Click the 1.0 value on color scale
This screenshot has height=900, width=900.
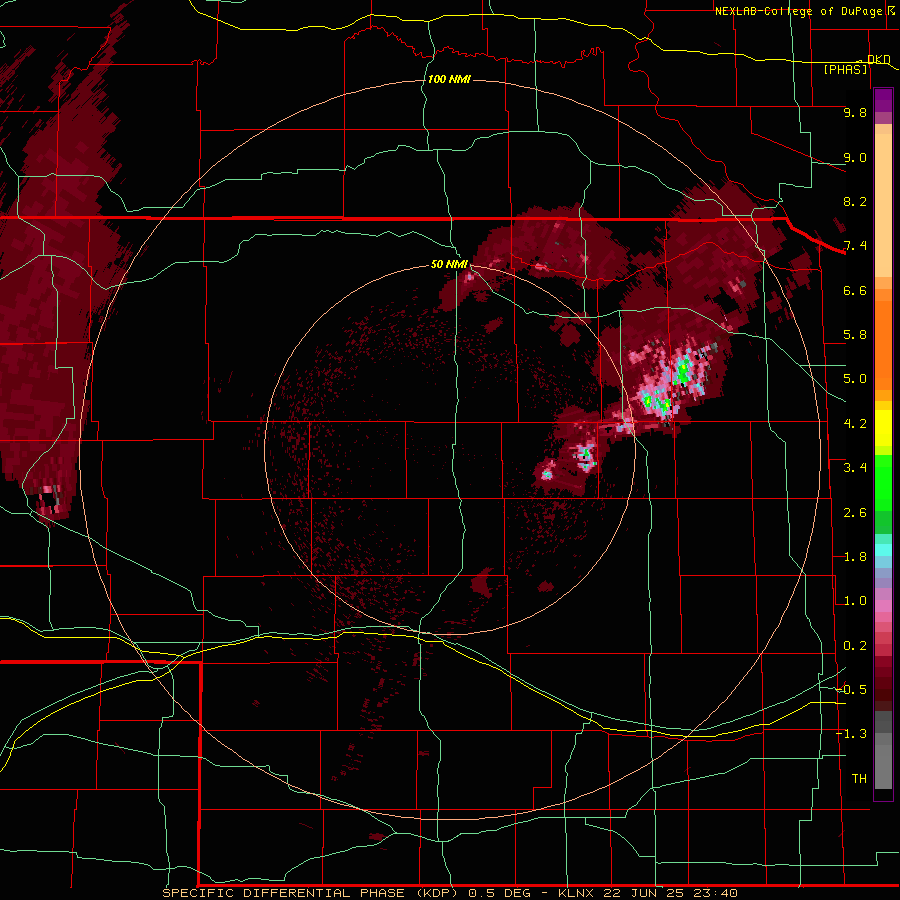tap(855, 602)
